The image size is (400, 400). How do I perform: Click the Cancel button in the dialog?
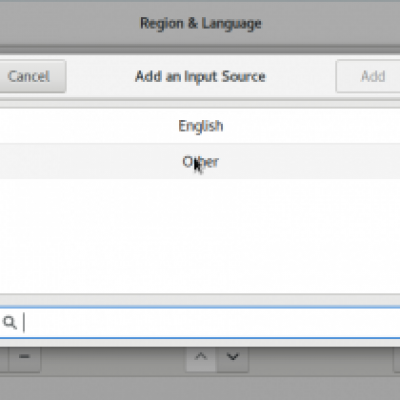[x=32, y=76]
